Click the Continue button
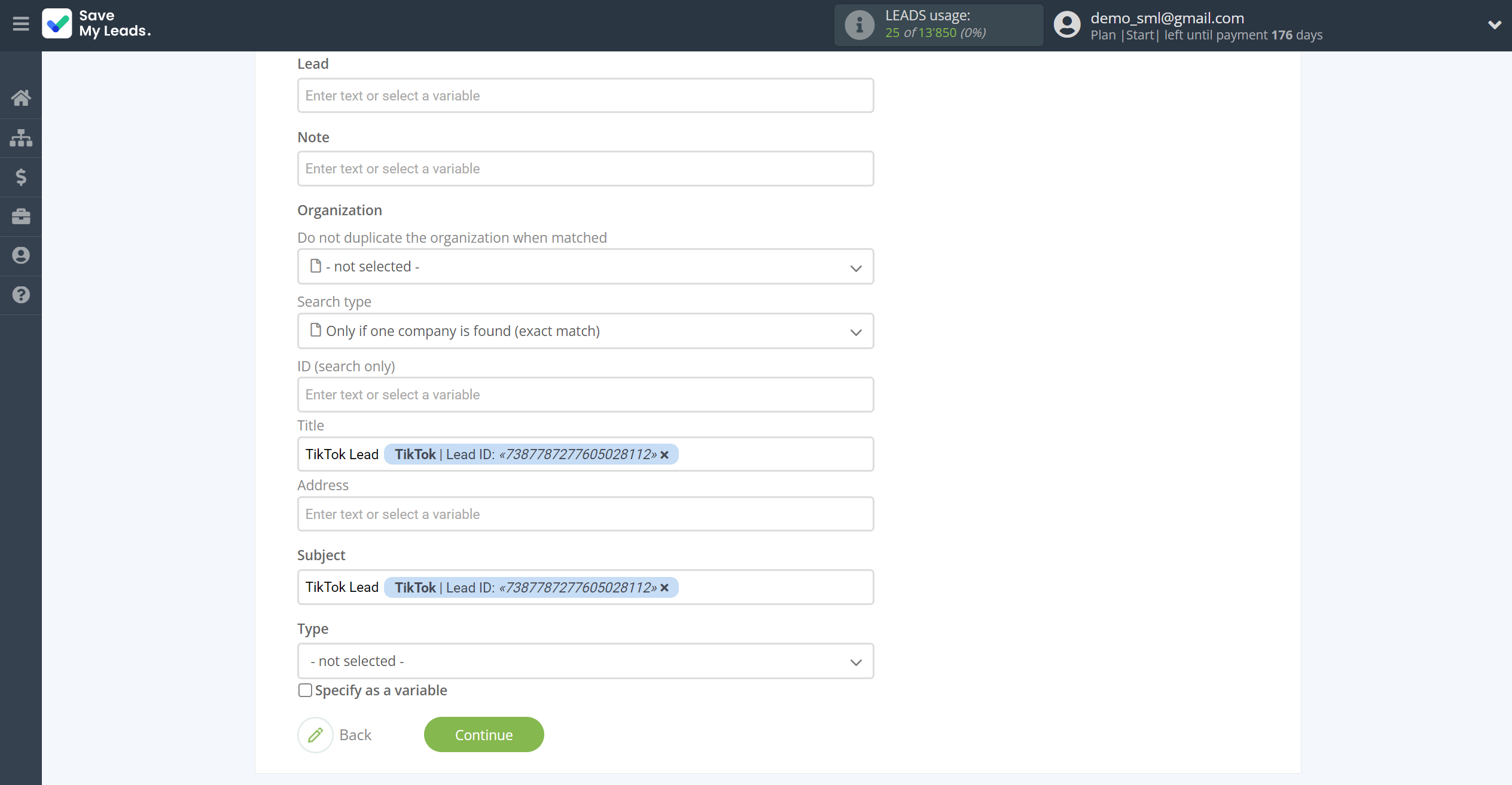Screen dimensions: 1512x785 click(484, 735)
